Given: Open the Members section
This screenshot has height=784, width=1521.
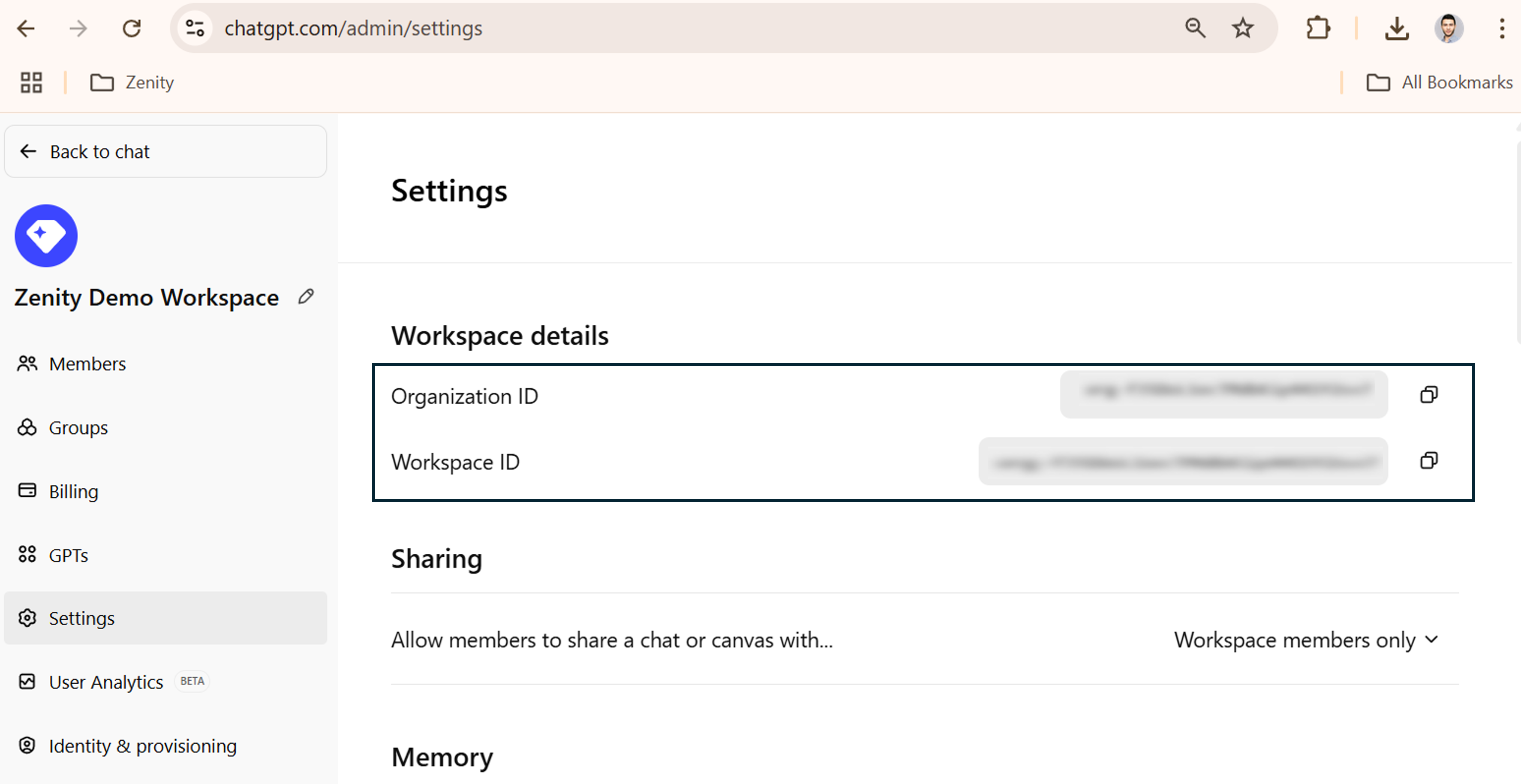Looking at the screenshot, I should (87, 363).
